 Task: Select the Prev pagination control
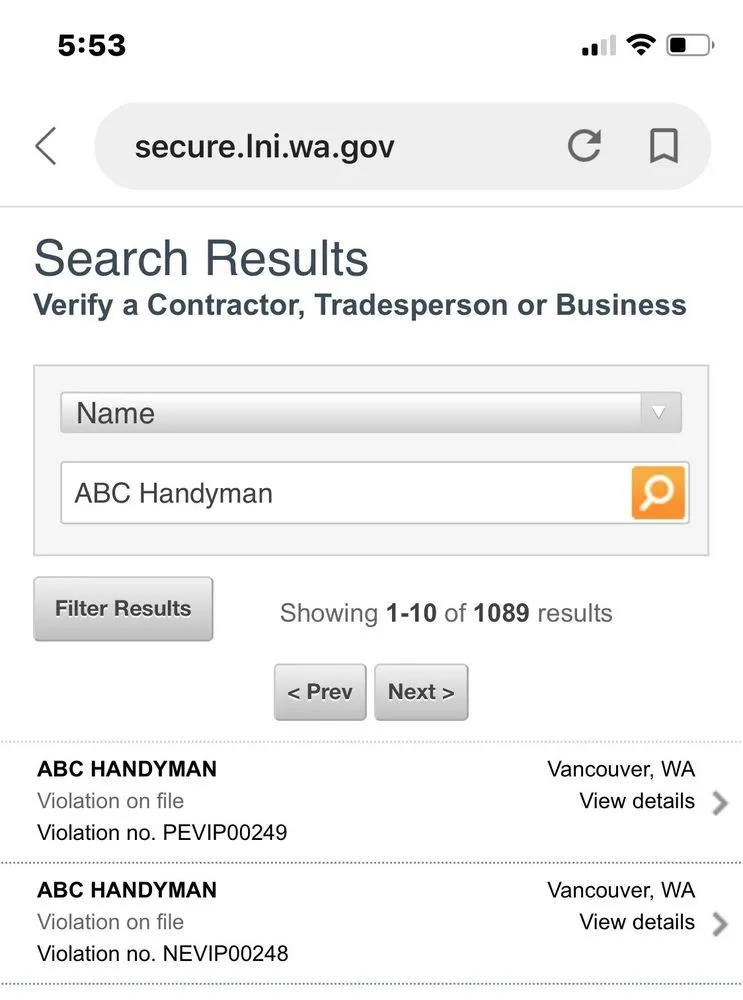[319, 691]
